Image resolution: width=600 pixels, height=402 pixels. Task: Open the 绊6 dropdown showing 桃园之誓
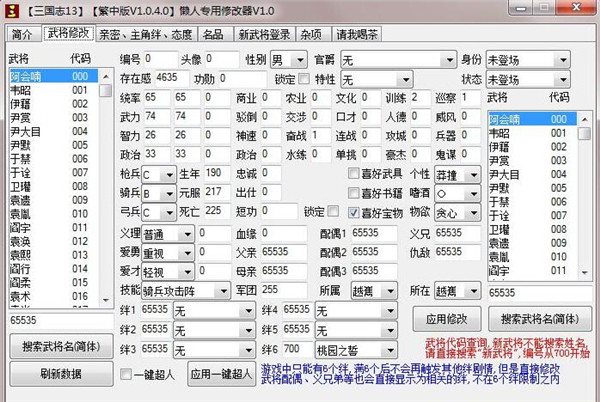click(x=356, y=350)
